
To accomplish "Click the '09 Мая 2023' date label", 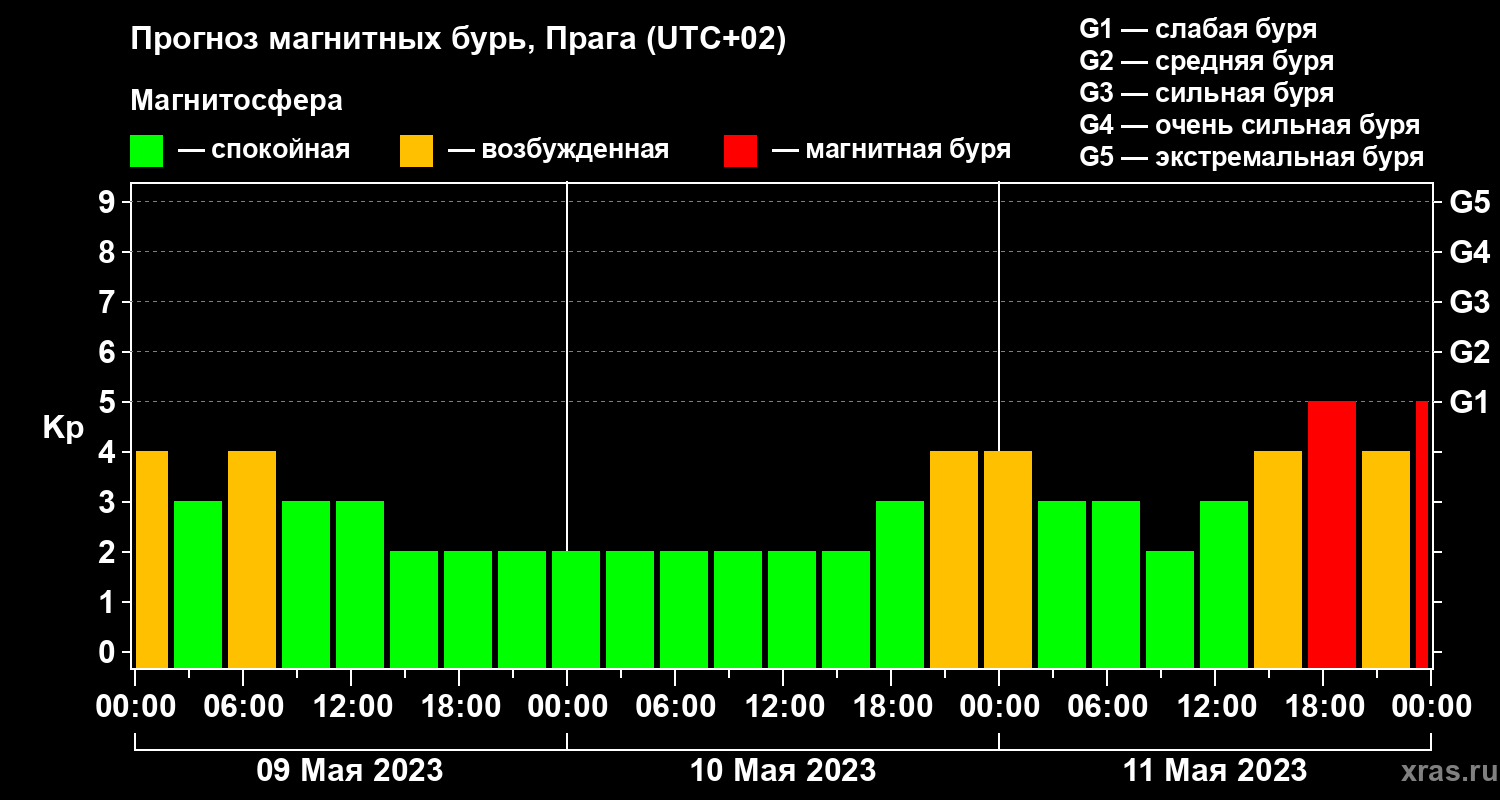I will [x=350, y=771].
